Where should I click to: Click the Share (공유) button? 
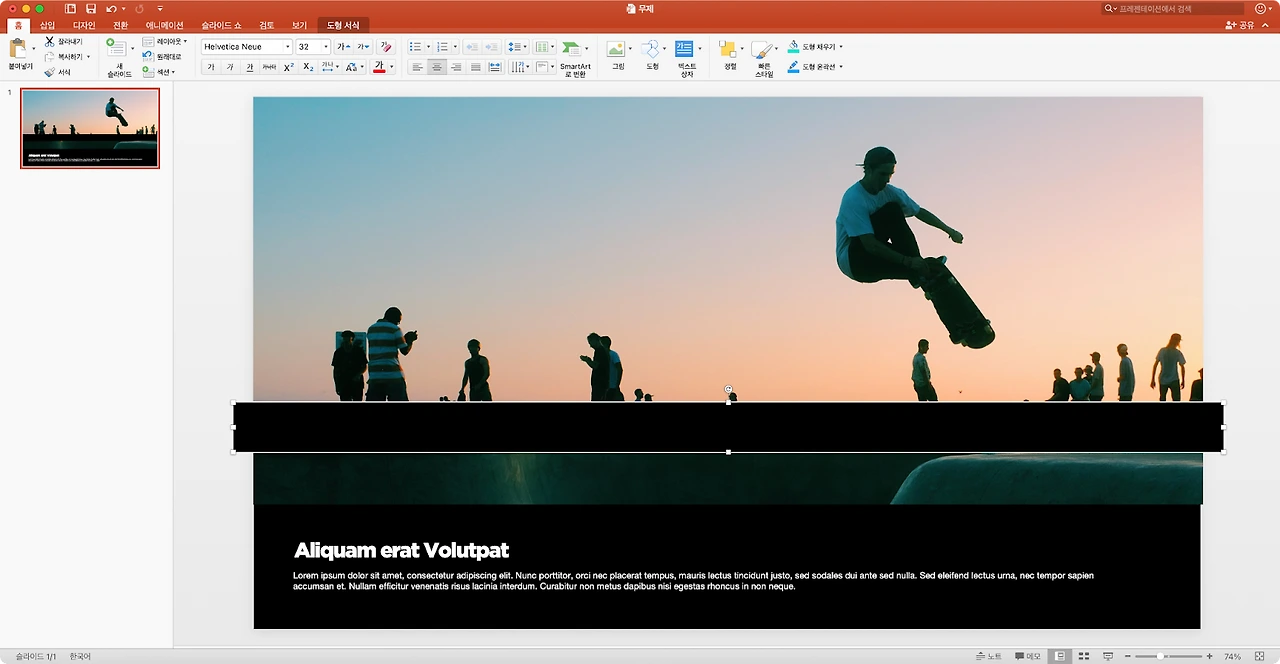pos(1240,25)
